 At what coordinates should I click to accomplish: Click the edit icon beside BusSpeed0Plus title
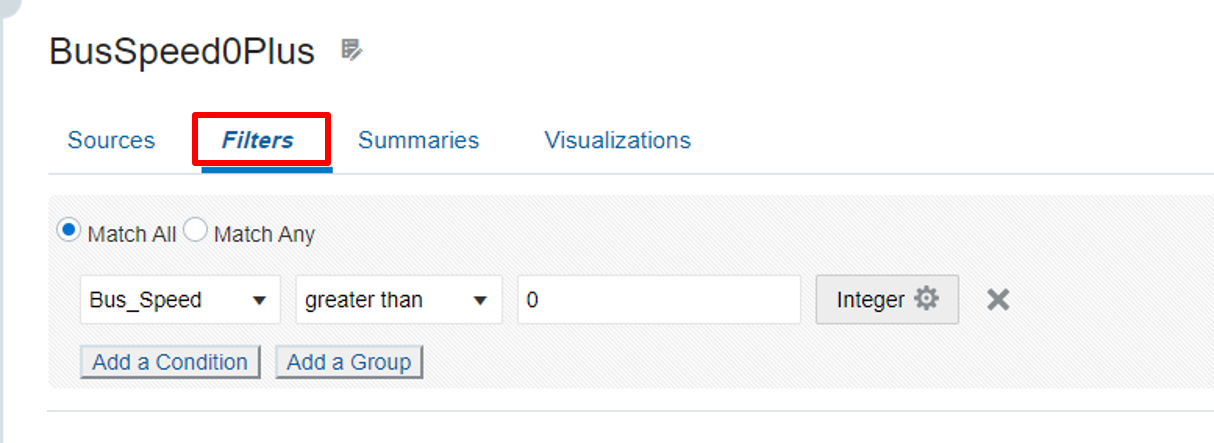click(x=350, y=49)
